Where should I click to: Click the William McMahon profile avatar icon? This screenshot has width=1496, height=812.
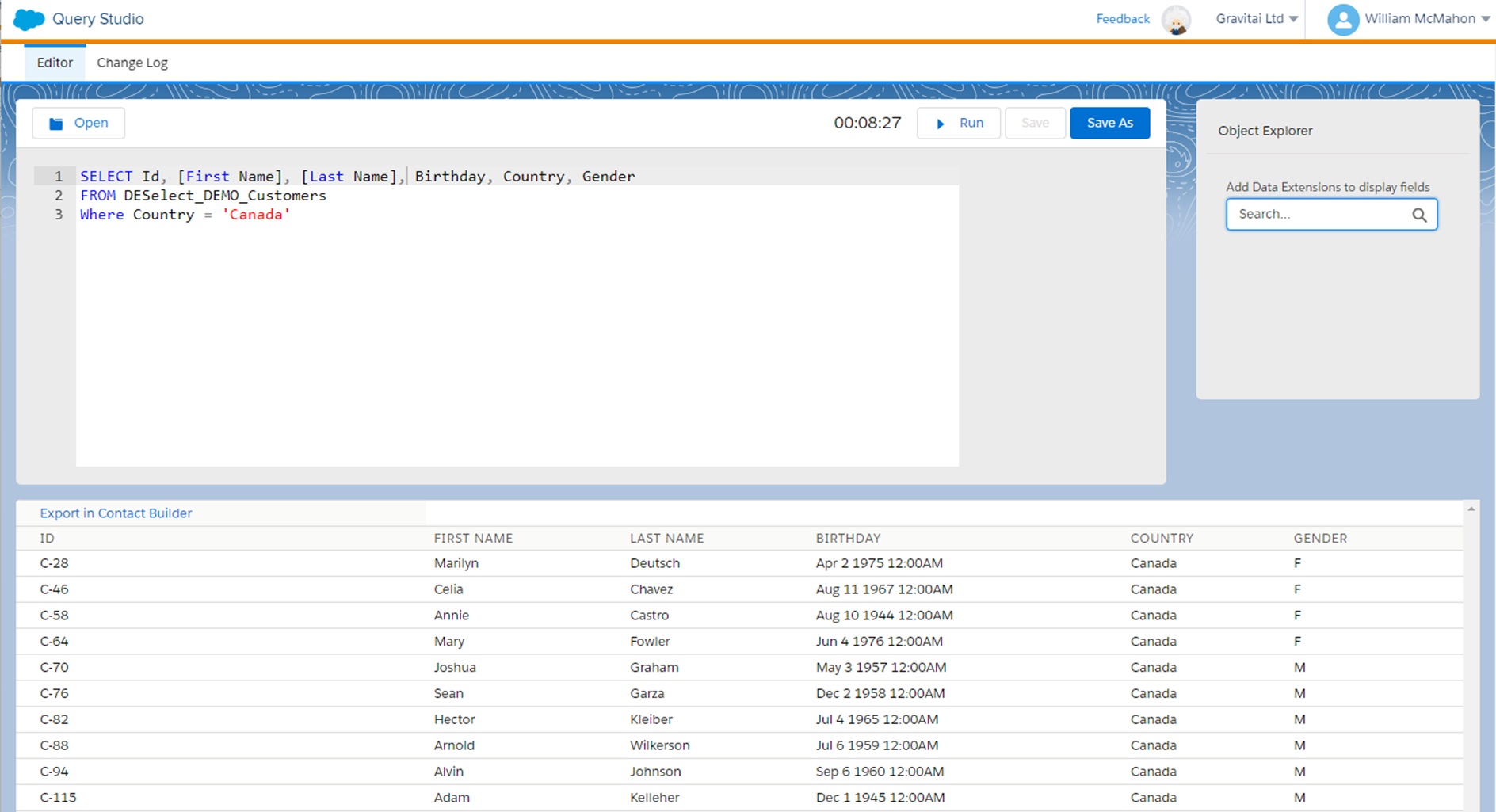pyautogui.click(x=1343, y=18)
